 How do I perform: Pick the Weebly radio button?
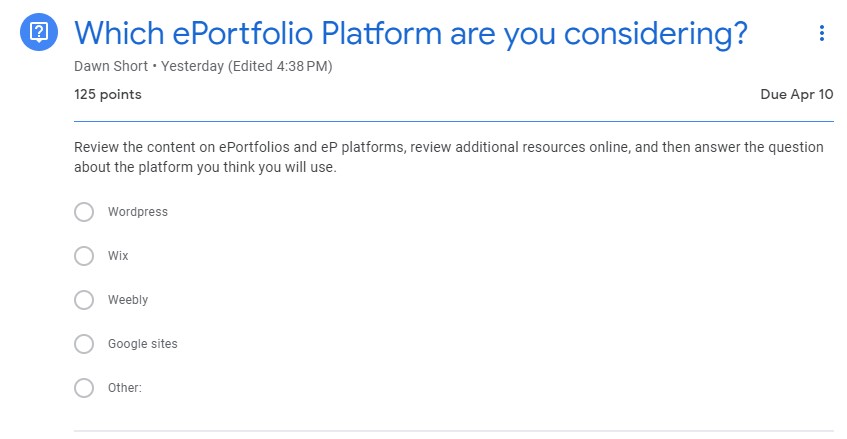[x=84, y=300]
